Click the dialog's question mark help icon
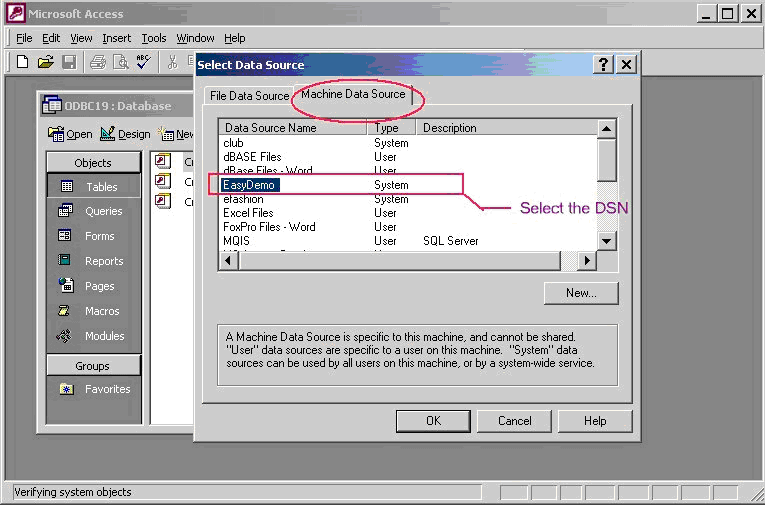 coord(603,64)
